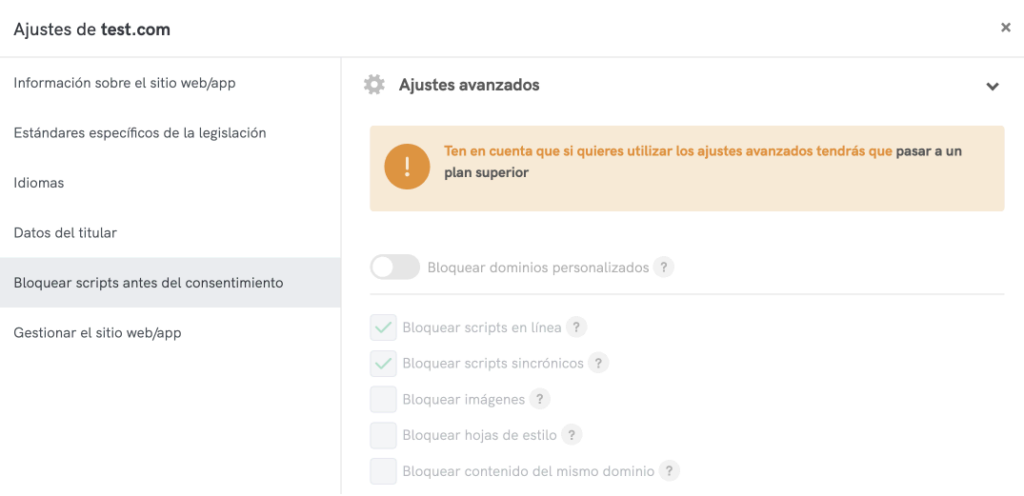Click the gear icon beside Ajustes avanzados
The height and width of the screenshot is (496, 1024).
click(x=374, y=85)
